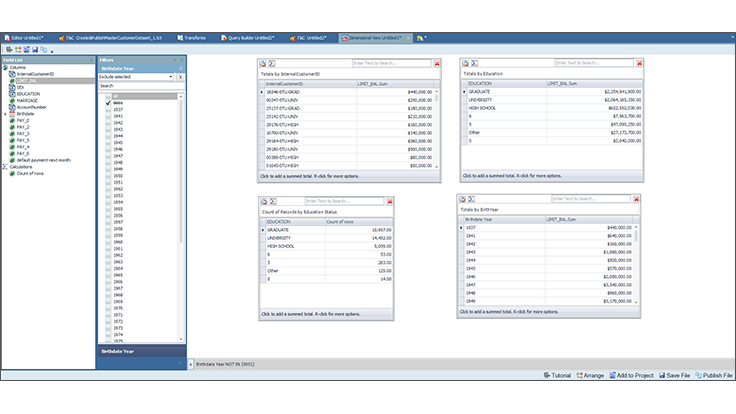Click the Save icon in the top toolbar
The width and height of the screenshot is (736, 414).
click(x=36, y=49)
